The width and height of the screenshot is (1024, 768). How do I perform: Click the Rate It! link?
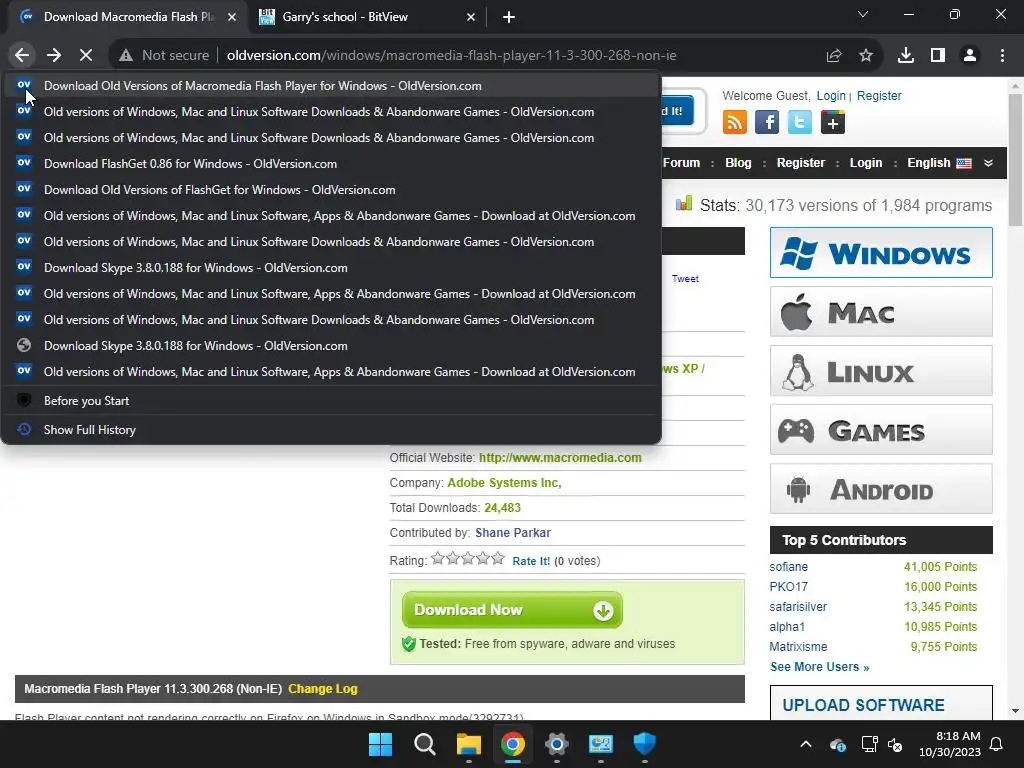coord(531,561)
